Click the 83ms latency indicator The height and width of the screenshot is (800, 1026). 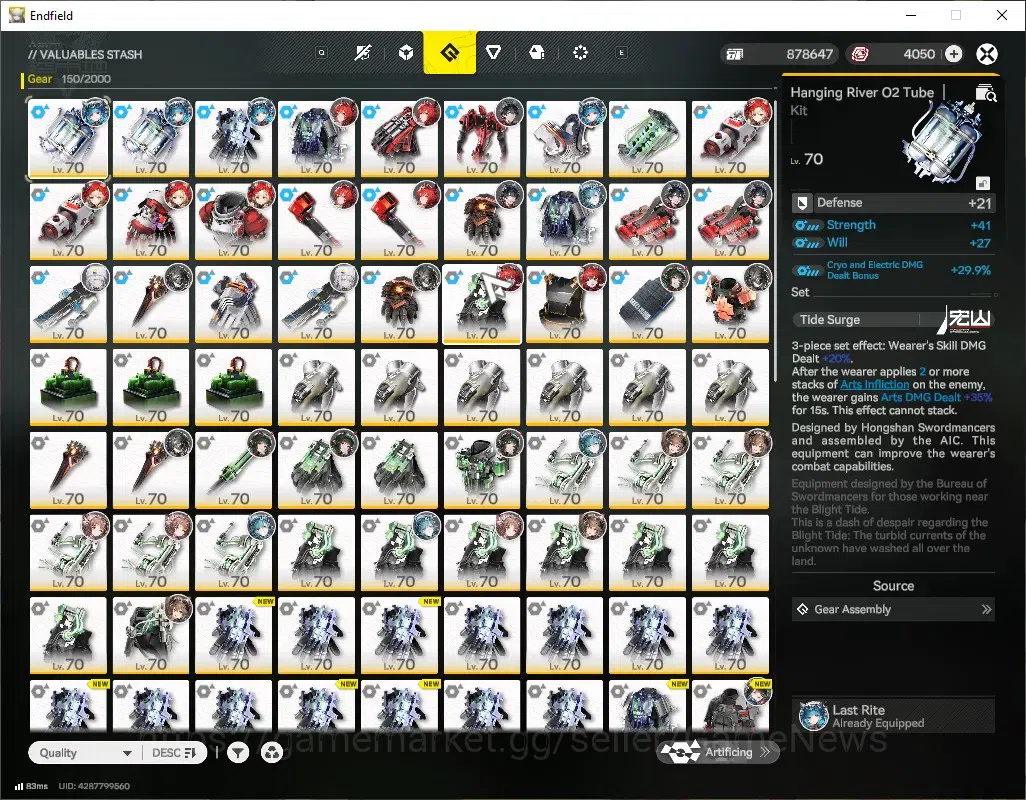point(31,786)
